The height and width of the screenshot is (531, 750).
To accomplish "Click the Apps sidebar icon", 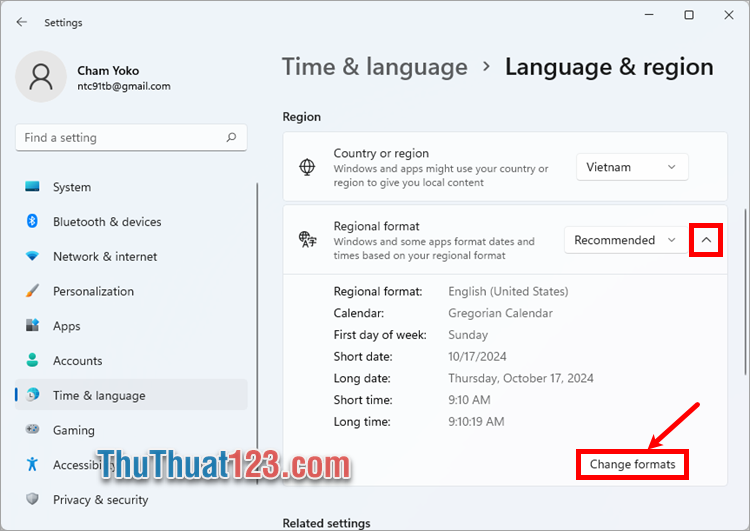I will (x=33, y=326).
